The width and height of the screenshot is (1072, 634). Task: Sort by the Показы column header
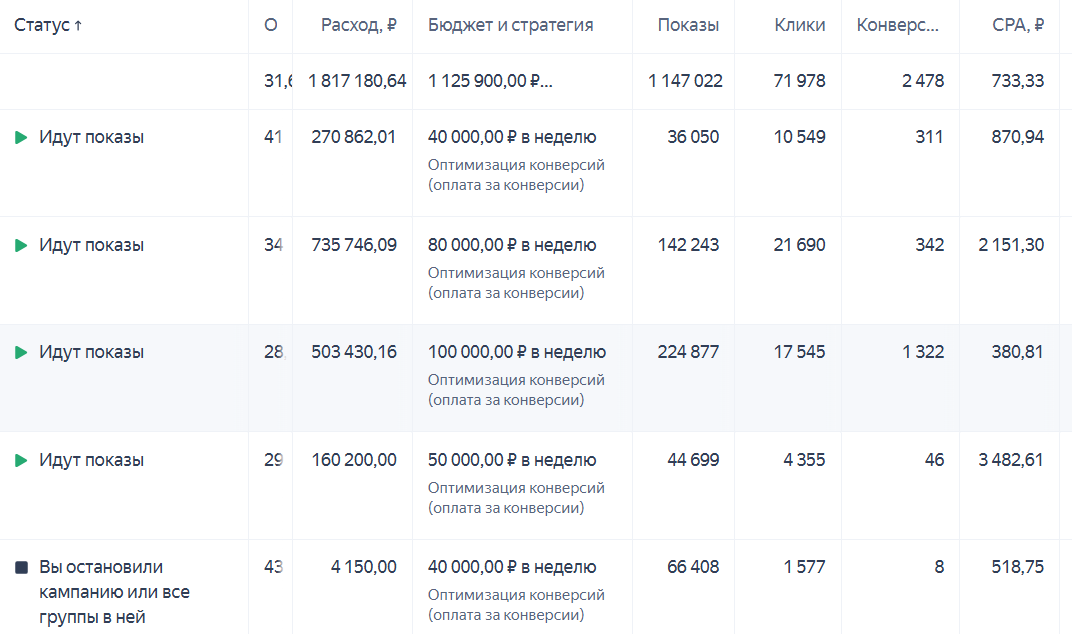[688, 26]
